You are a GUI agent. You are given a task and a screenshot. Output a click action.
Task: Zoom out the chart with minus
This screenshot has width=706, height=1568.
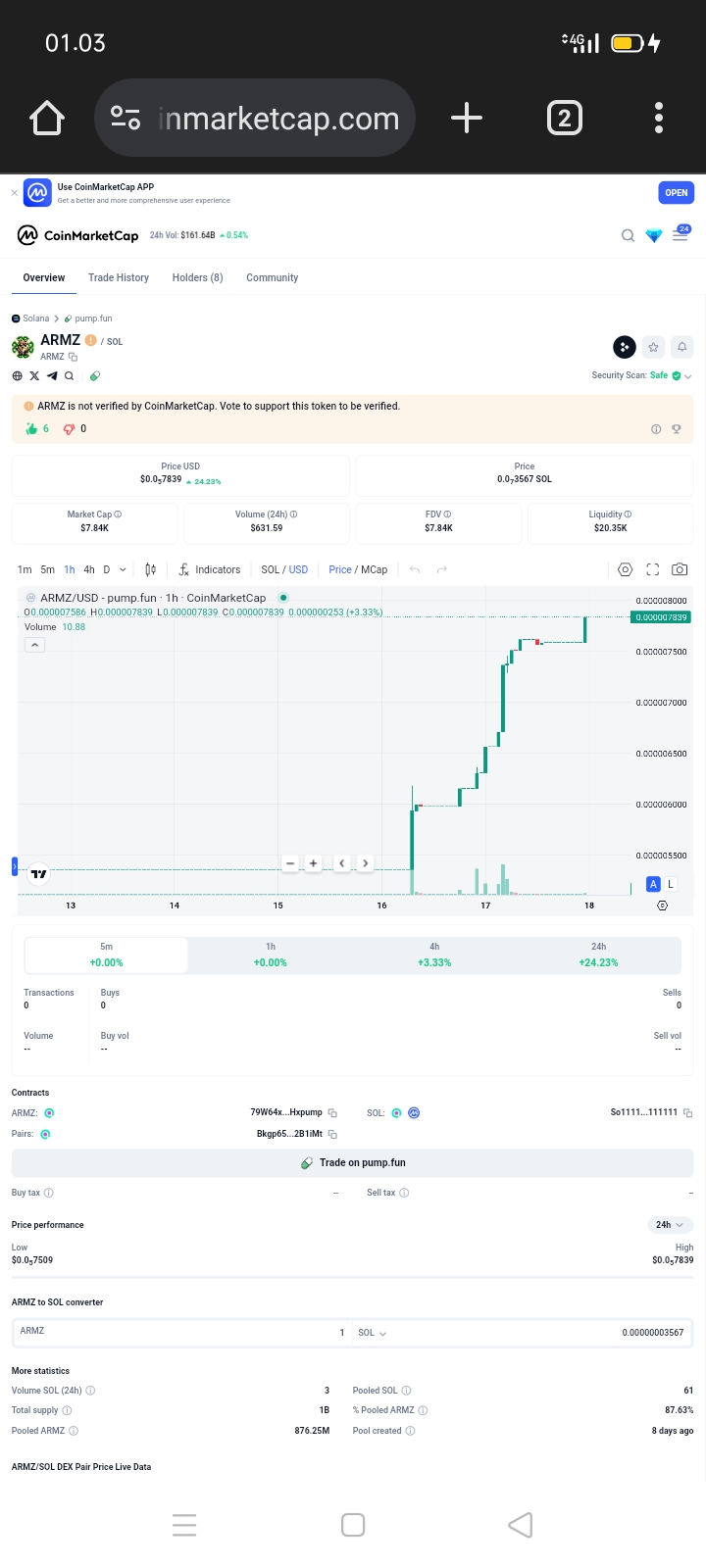pos(290,863)
